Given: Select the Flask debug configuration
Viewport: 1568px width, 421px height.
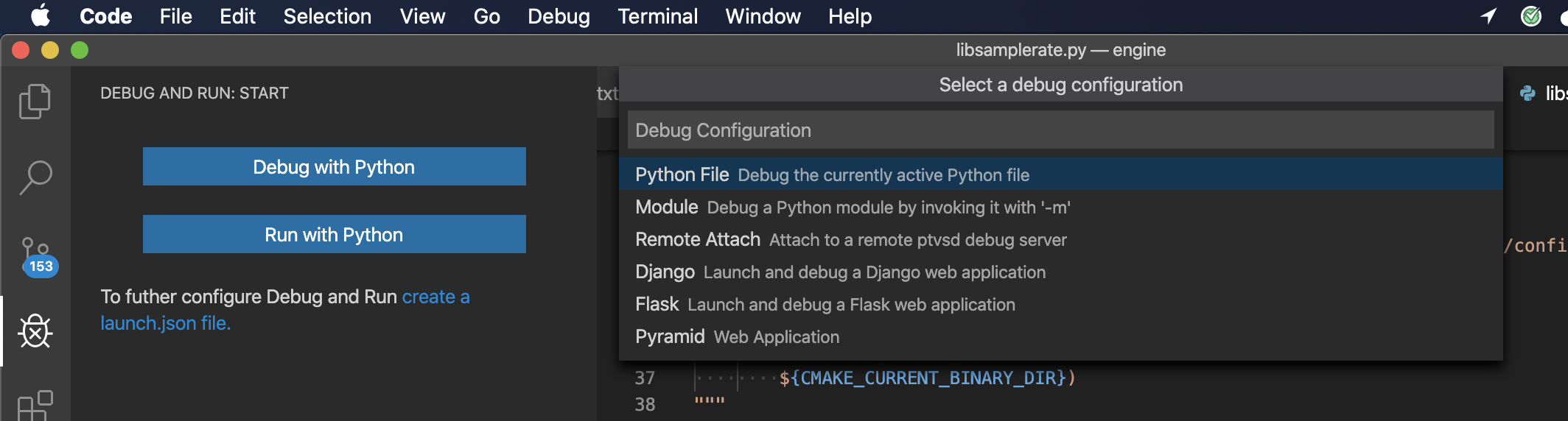Looking at the screenshot, I should pos(1060,304).
